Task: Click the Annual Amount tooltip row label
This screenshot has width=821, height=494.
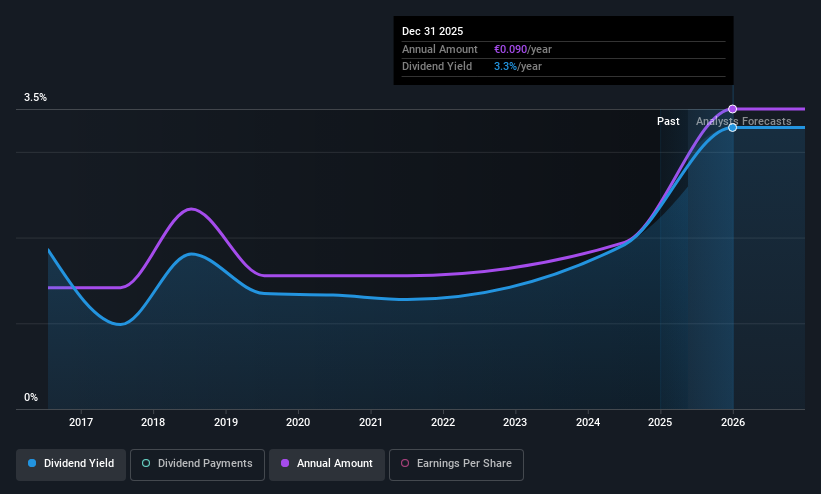Action: tap(440, 49)
